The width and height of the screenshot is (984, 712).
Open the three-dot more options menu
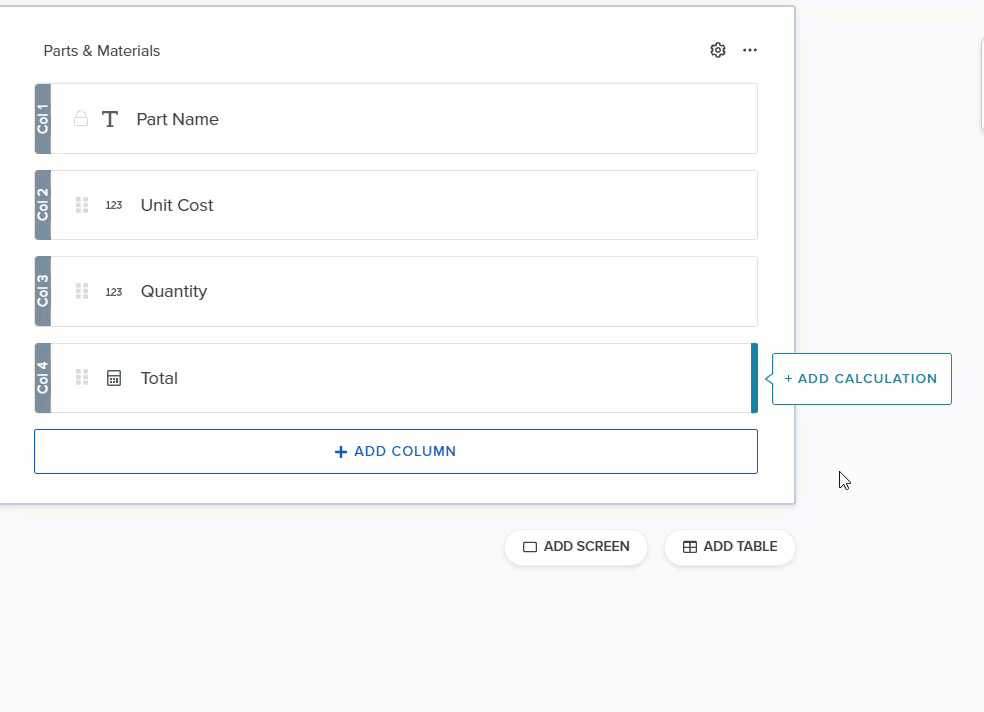(x=750, y=50)
